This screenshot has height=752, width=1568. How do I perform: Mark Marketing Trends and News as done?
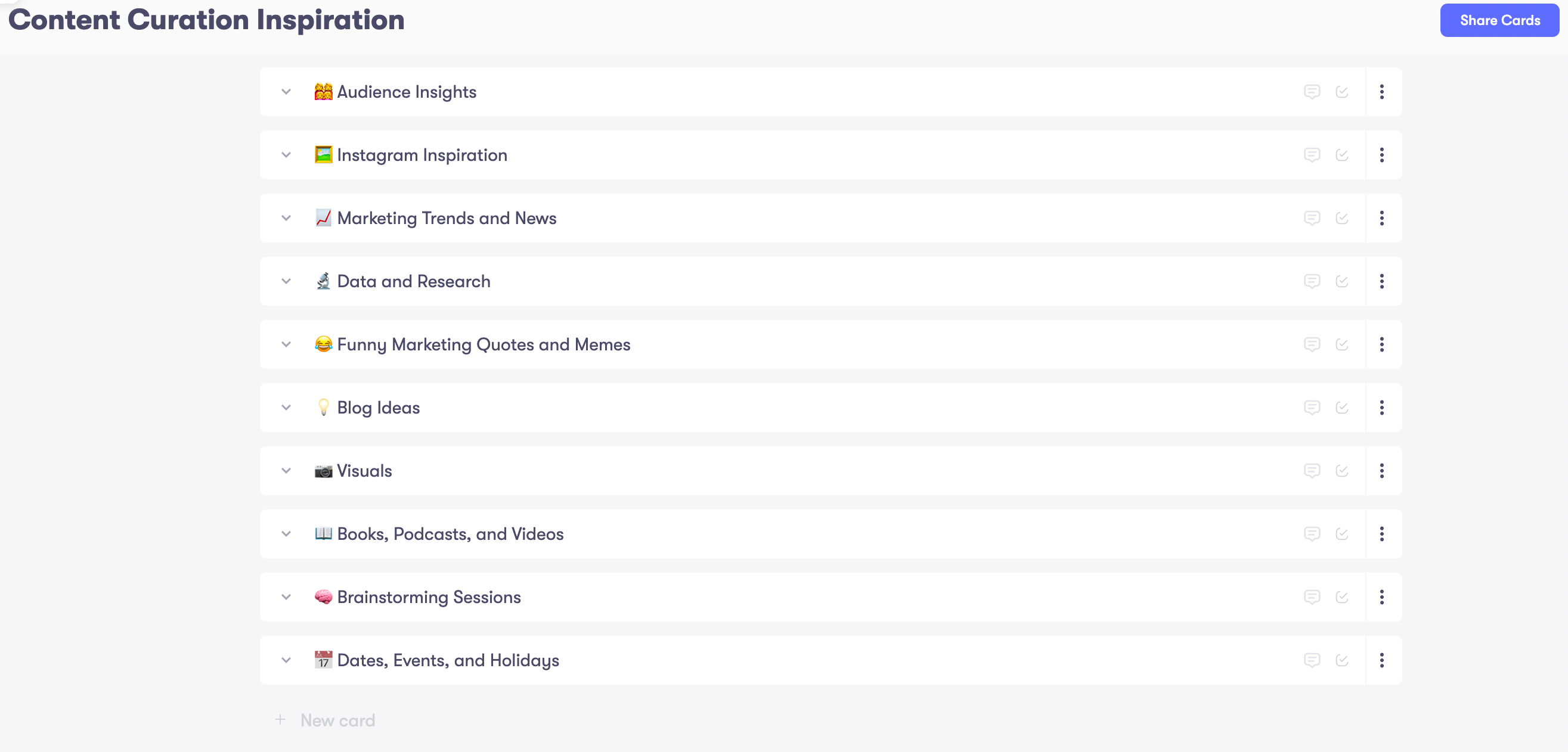(x=1341, y=218)
